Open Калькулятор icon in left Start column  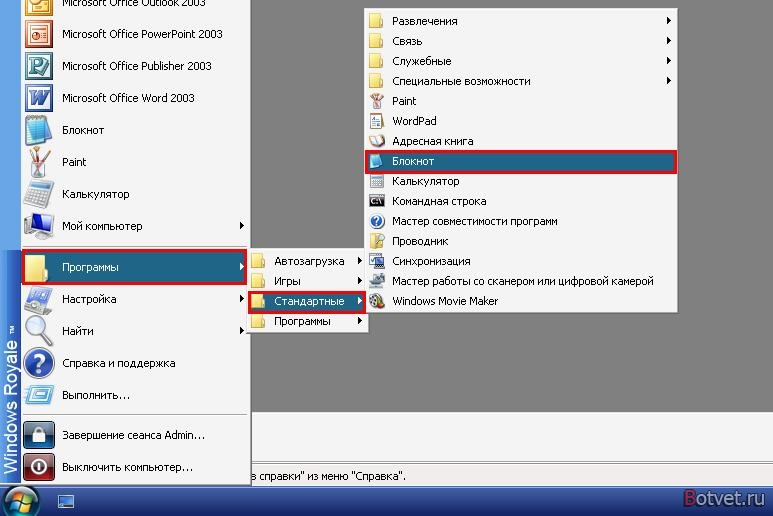coord(38,194)
